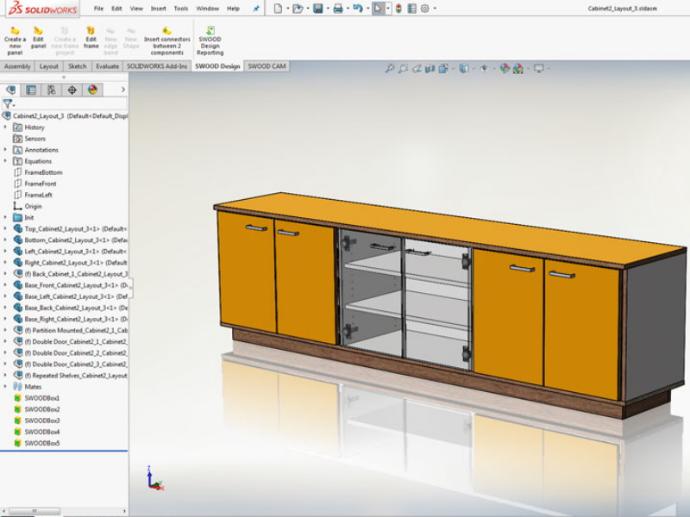
Task: Click the Edit panel button
Action: (38, 39)
